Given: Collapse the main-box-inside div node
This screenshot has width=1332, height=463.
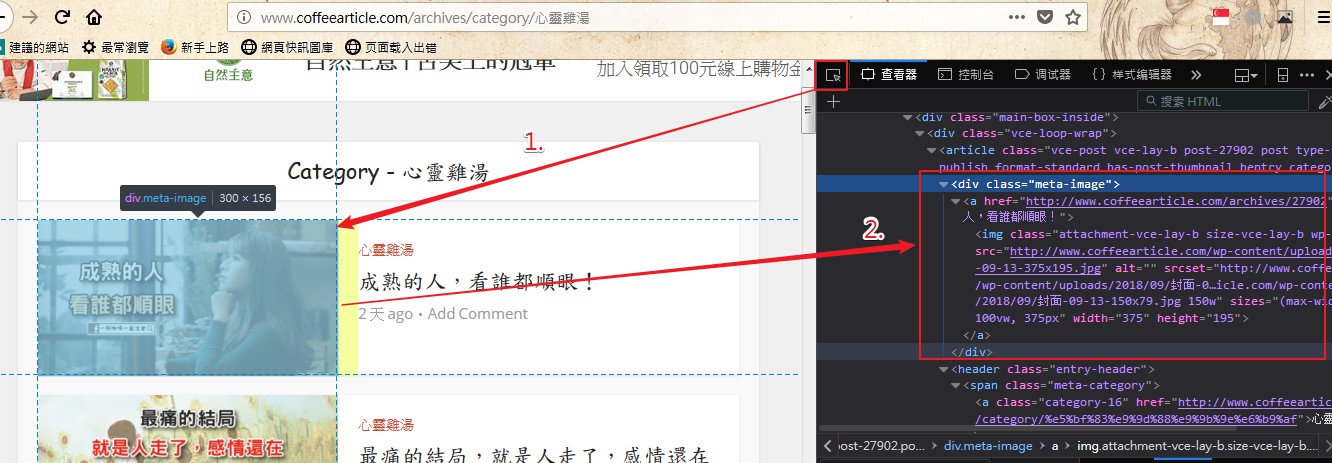Looking at the screenshot, I should click(908, 117).
